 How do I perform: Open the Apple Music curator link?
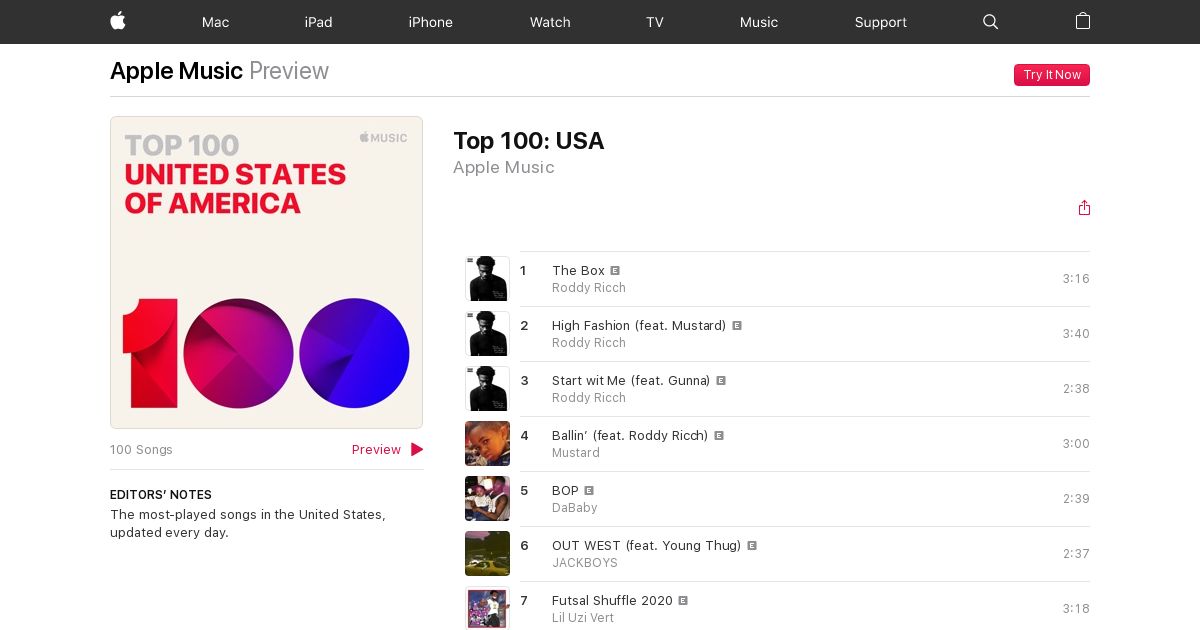504,167
